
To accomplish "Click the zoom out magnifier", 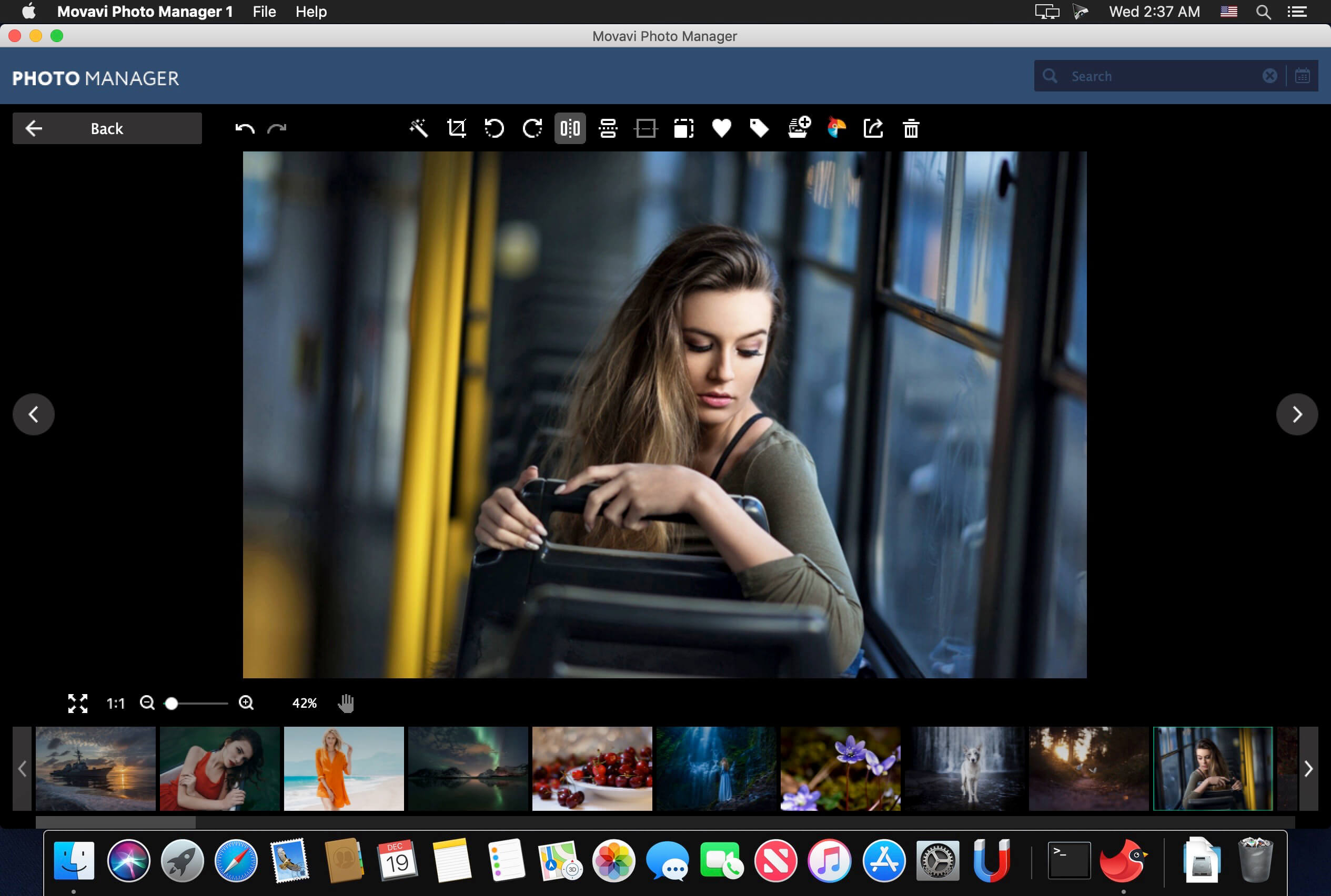I will pos(147,703).
